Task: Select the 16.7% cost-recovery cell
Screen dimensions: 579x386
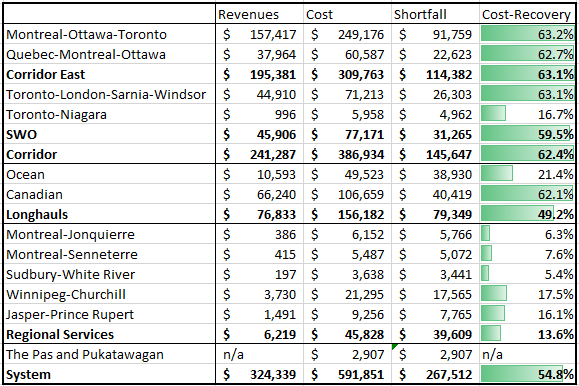Action: 527,114
